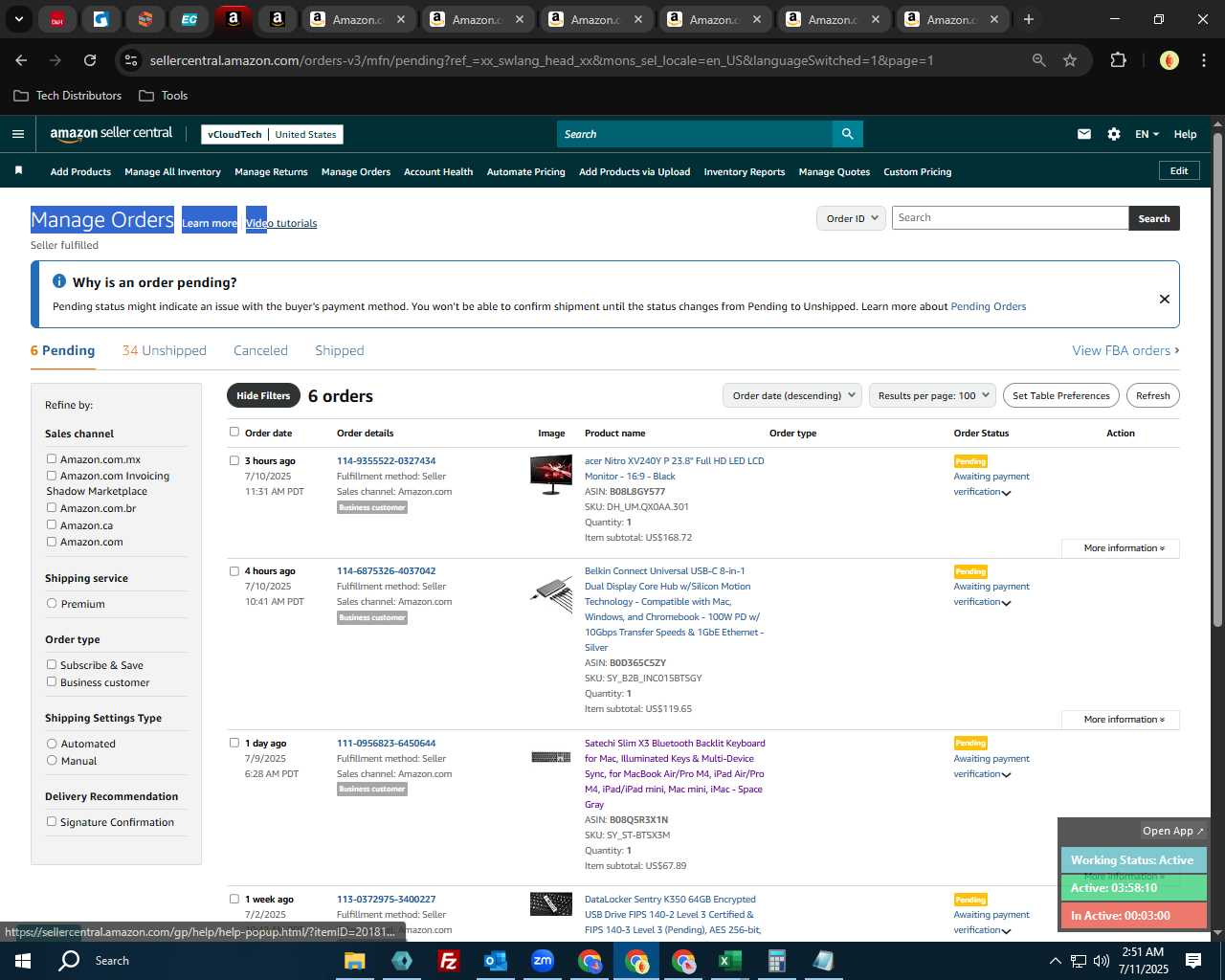The image size is (1225, 980).
Task: Open File Explorer from the taskbar
Action: (x=354, y=961)
